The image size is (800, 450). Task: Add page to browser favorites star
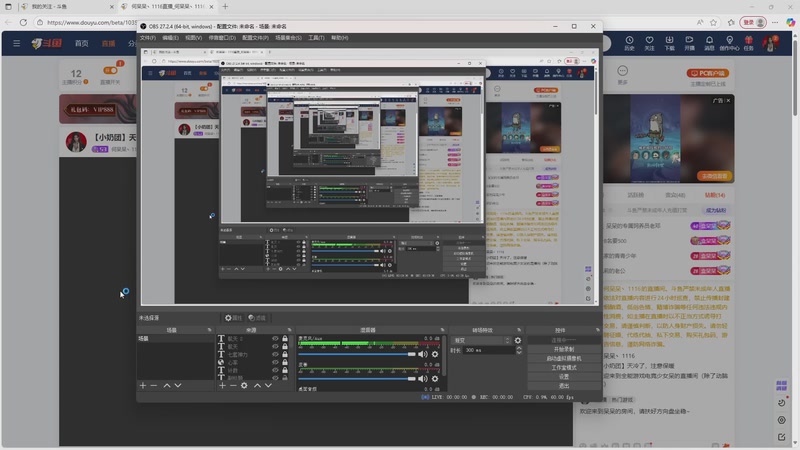click(x=713, y=22)
